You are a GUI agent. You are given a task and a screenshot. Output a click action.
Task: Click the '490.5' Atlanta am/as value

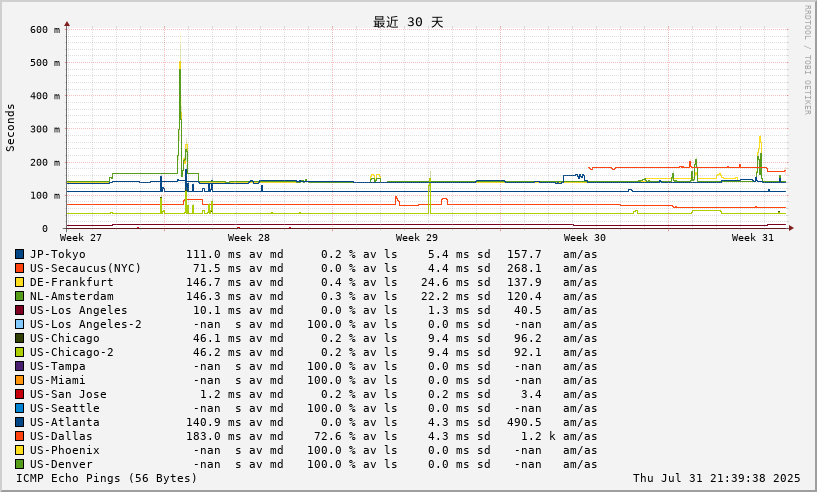click(524, 423)
